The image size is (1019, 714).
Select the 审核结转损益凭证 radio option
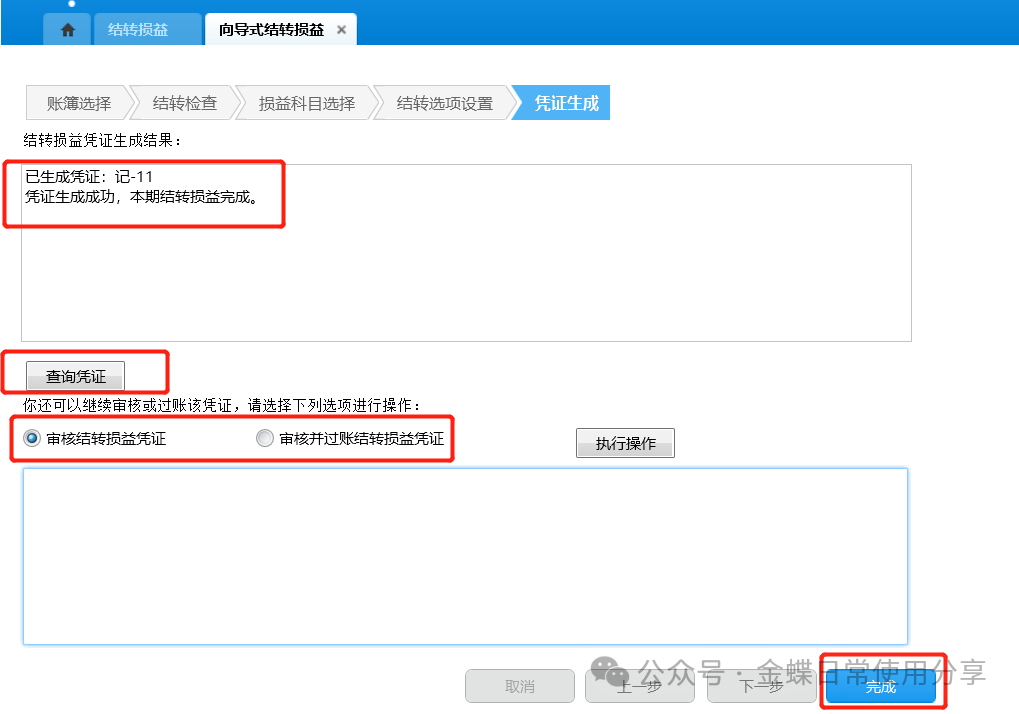[33, 438]
